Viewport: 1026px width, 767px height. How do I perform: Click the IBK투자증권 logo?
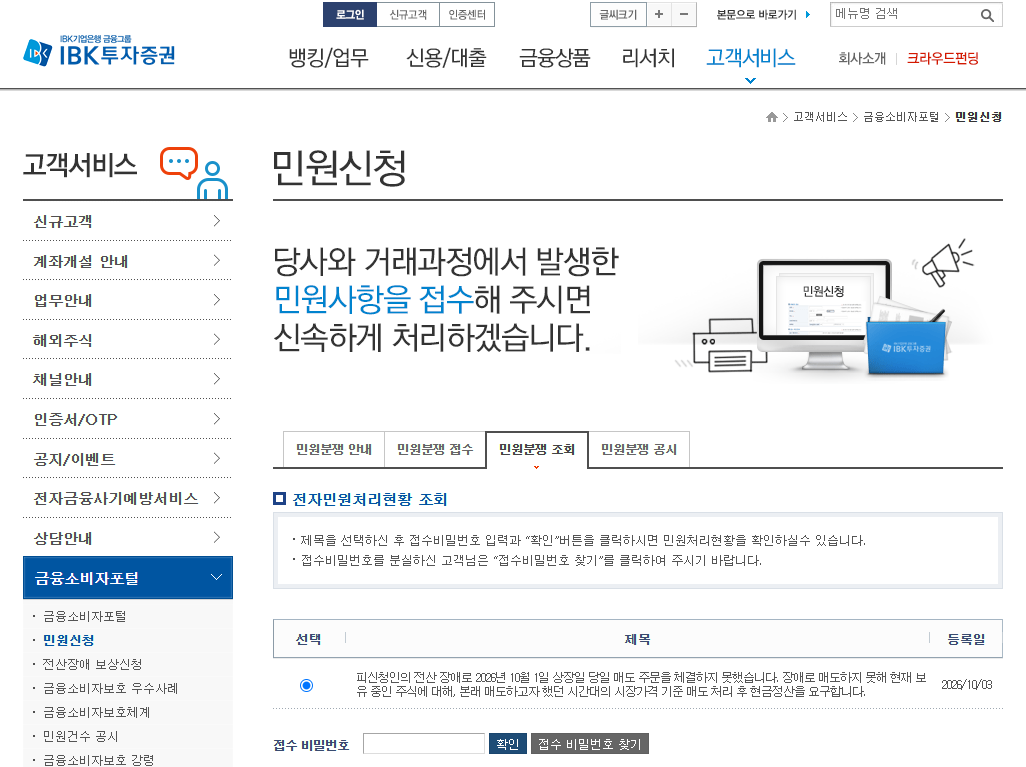click(99, 51)
